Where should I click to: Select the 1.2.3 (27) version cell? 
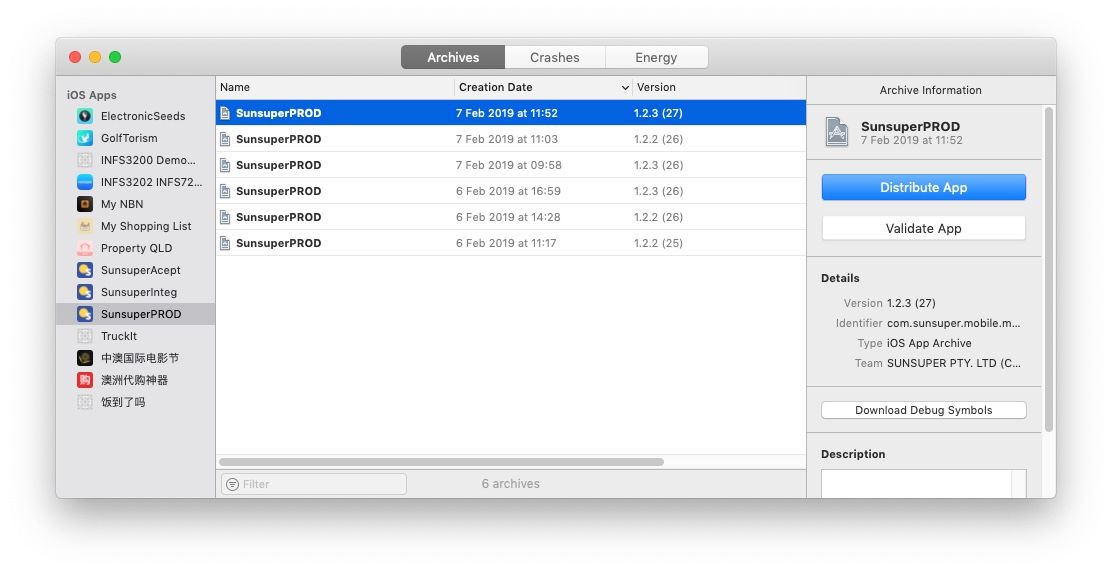(658, 113)
